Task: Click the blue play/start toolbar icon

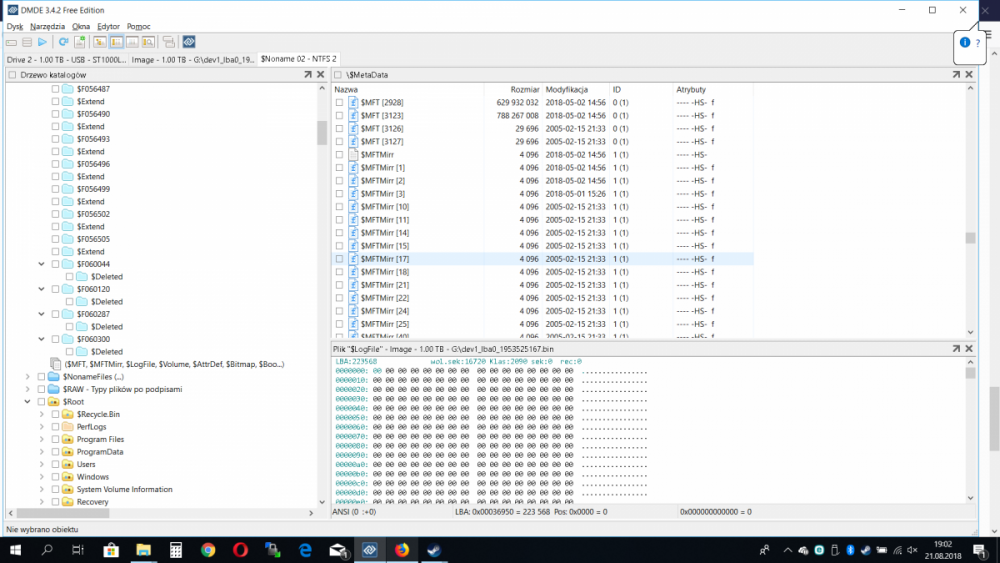Action: [42, 42]
